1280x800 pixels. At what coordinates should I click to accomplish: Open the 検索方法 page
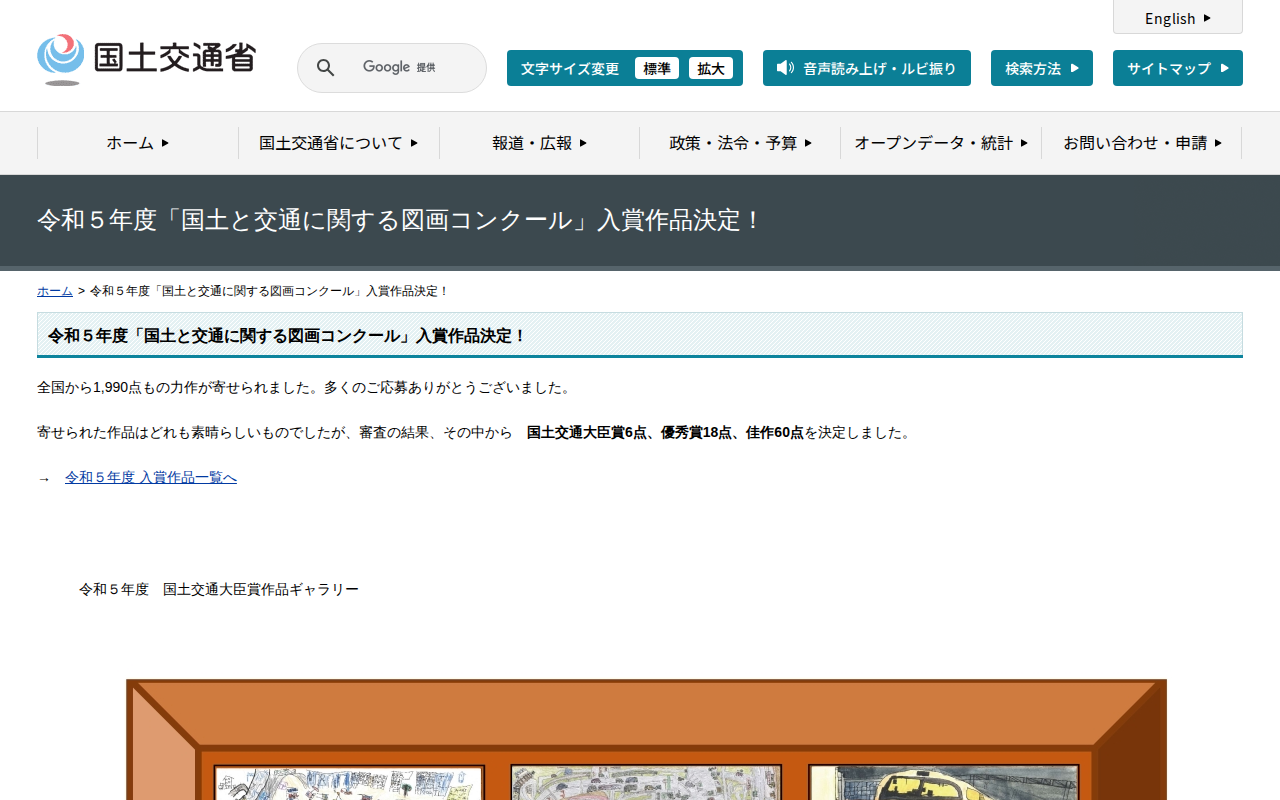point(1041,68)
